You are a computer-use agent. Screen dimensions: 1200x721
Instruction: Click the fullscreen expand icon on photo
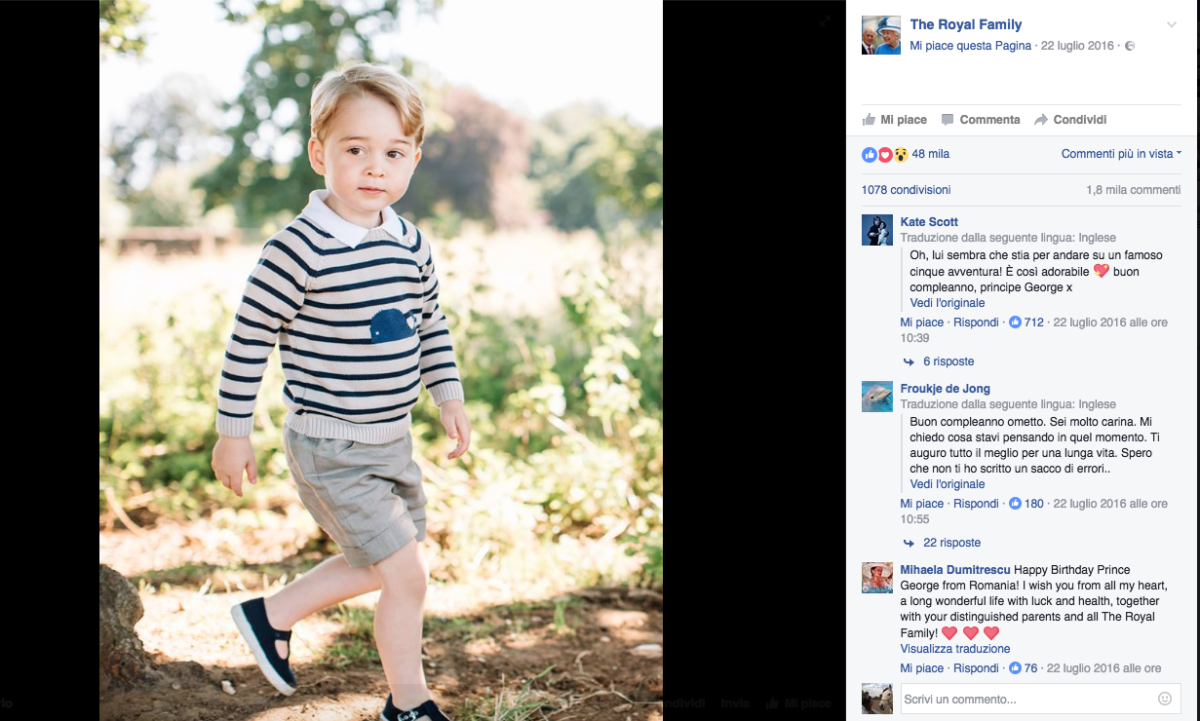point(825,21)
